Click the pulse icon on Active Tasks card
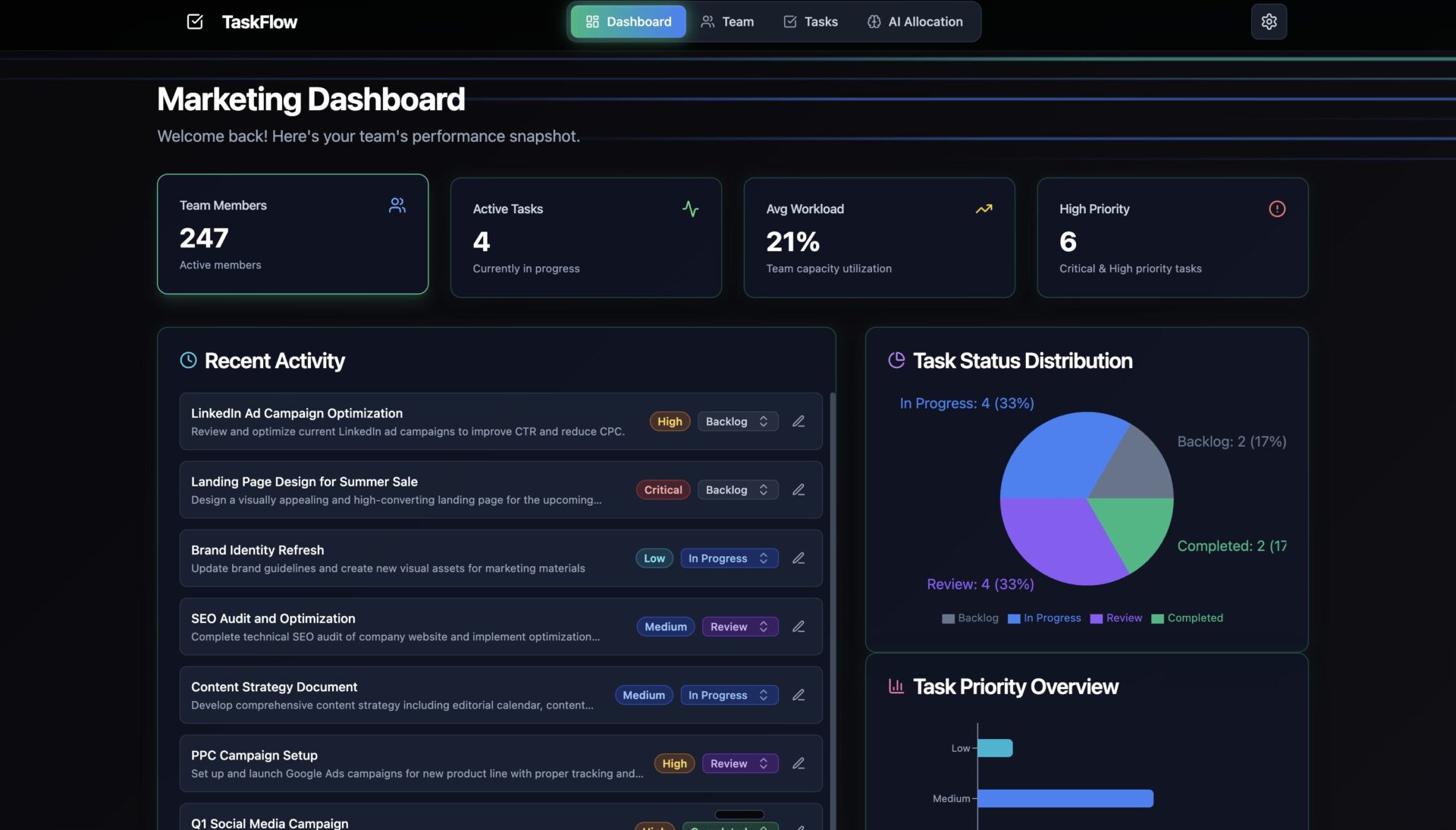The width and height of the screenshot is (1456, 830). pyautogui.click(x=690, y=209)
